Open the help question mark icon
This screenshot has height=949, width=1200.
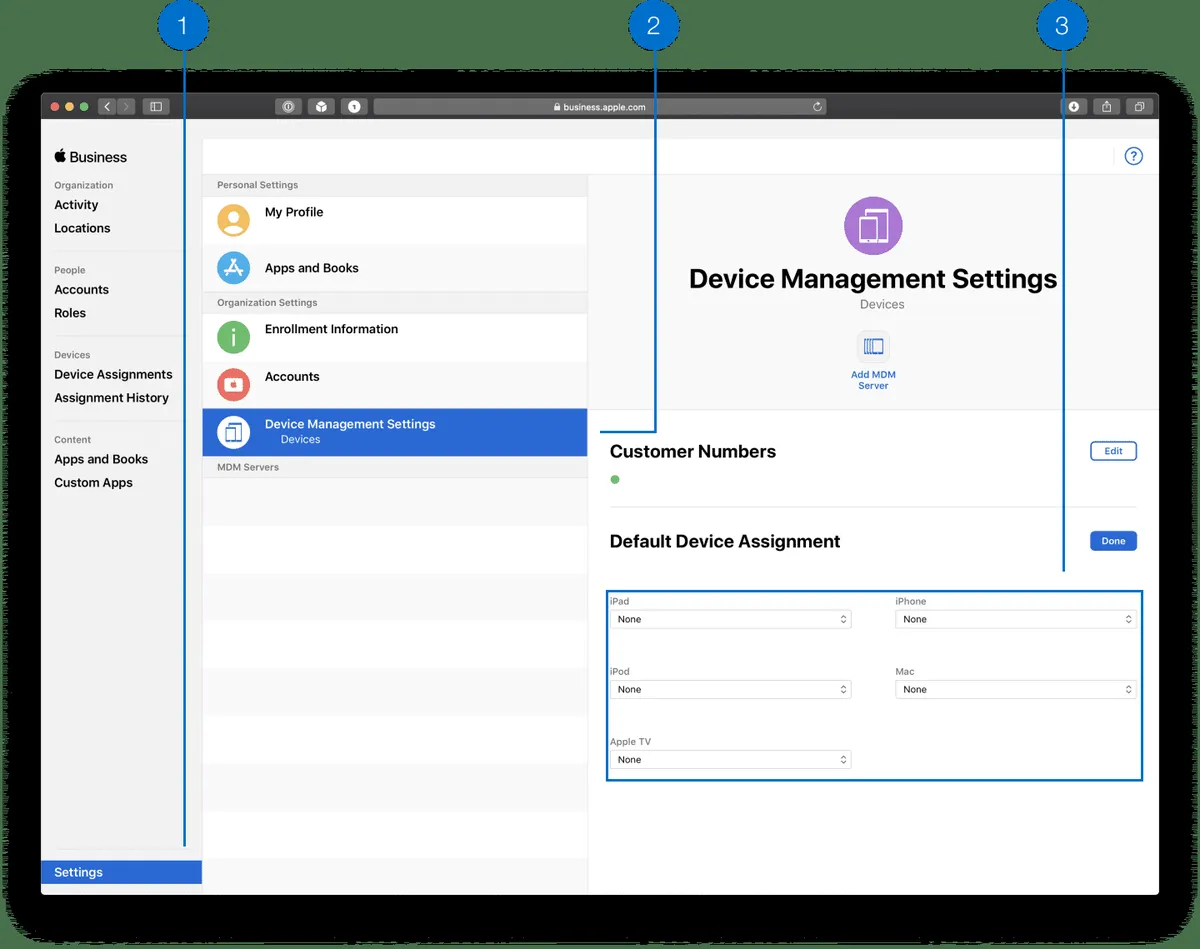pyautogui.click(x=1133, y=156)
